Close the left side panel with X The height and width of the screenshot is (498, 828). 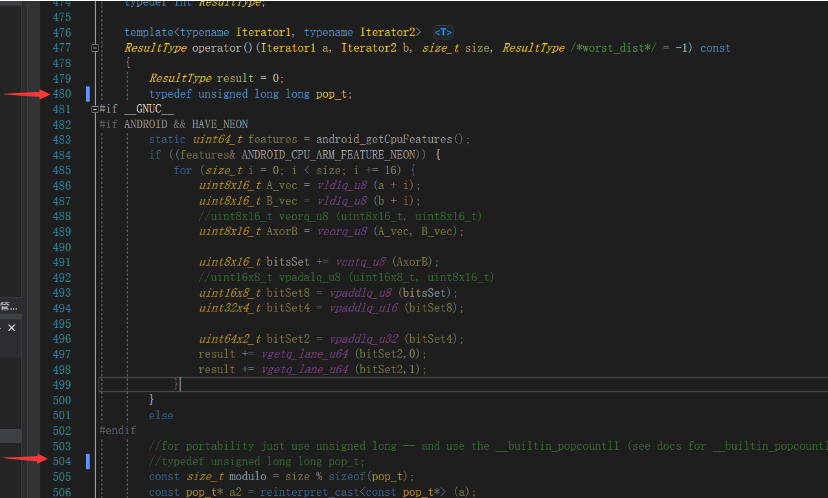tap(12, 328)
